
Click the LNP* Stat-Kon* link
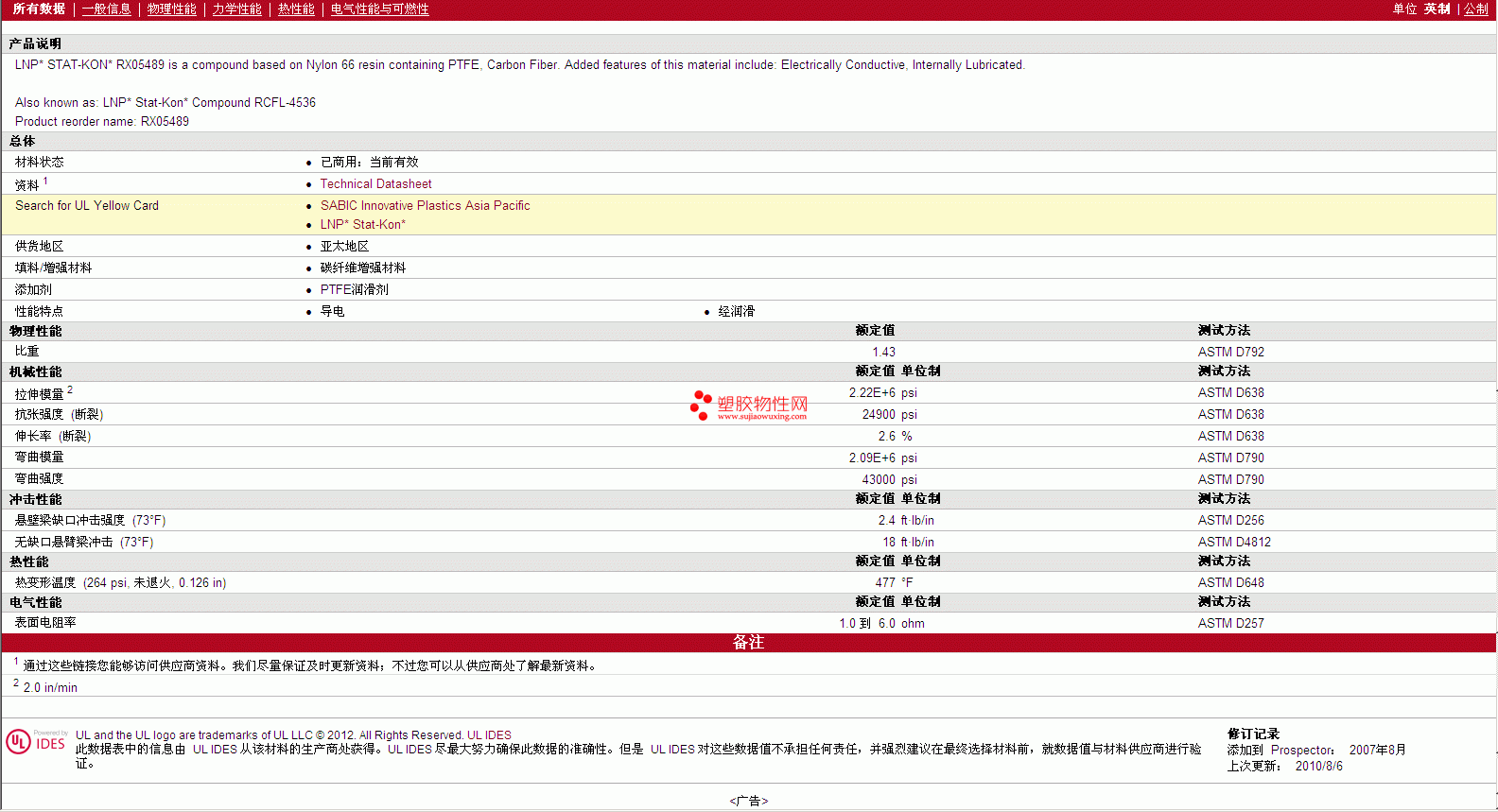coord(362,224)
